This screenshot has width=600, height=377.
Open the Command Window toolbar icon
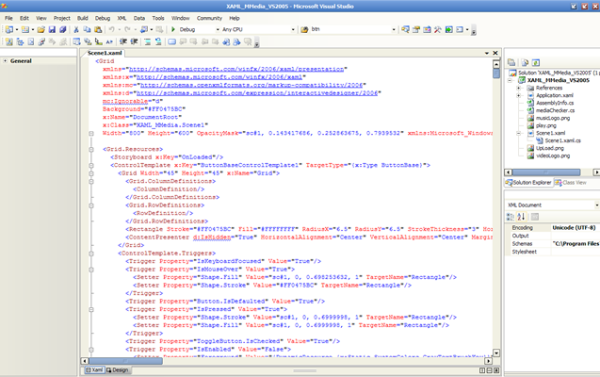[x=460, y=29]
